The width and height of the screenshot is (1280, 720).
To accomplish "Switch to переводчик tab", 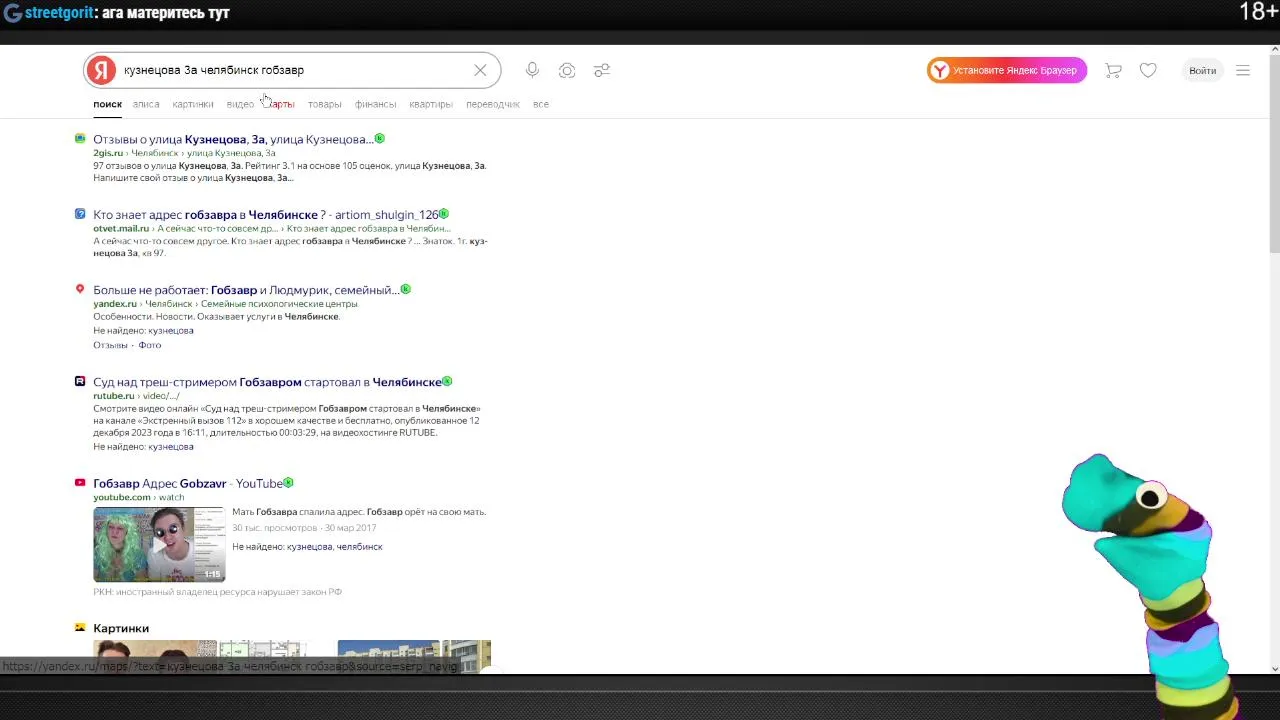I will pos(493,104).
